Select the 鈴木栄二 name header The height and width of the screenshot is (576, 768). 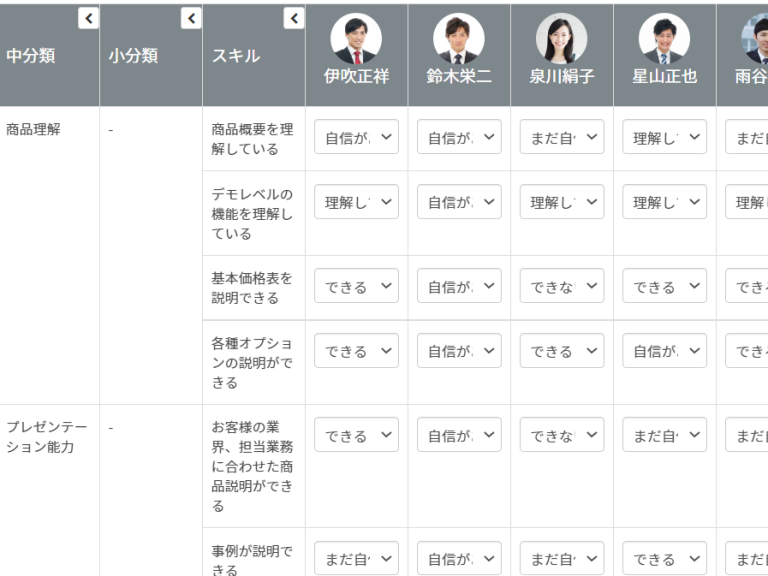(x=459, y=77)
